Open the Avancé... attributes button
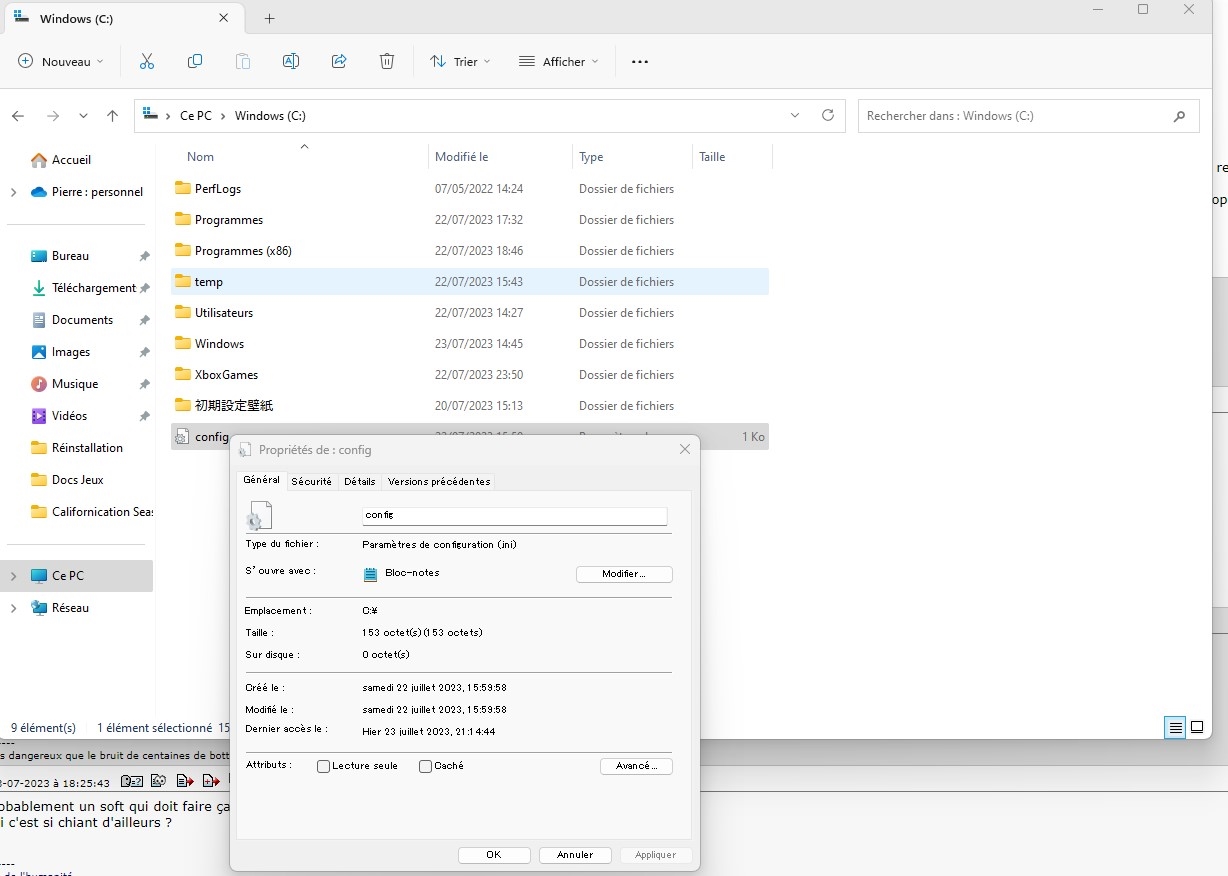 [x=636, y=766]
